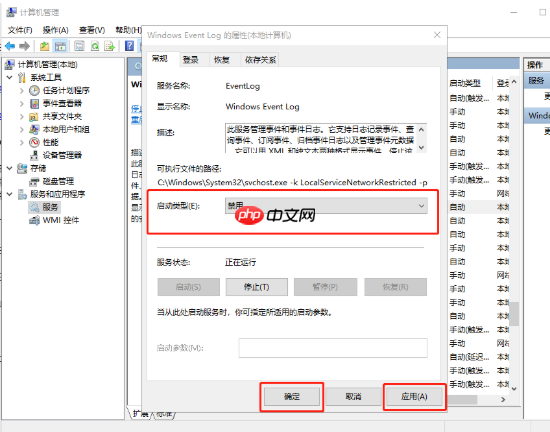
Task: Select the 磁盘管理 disk icon
Action: tap(34, 181)
